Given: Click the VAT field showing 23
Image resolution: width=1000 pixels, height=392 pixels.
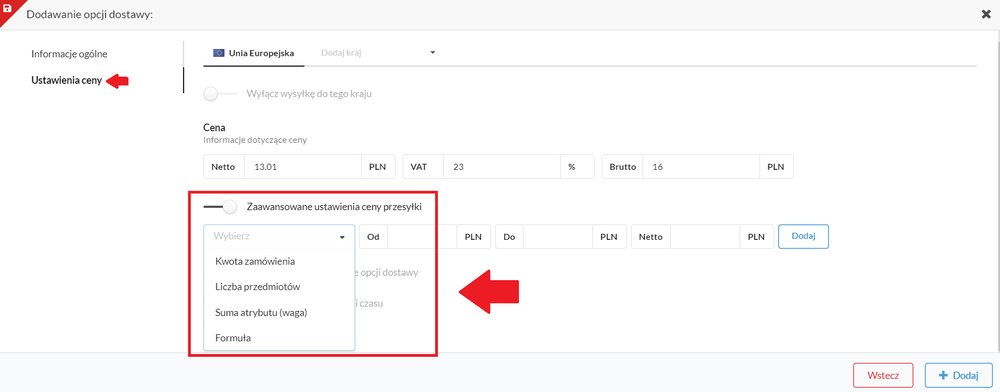Looking at the screenshot, I should [x=502, y=167].
